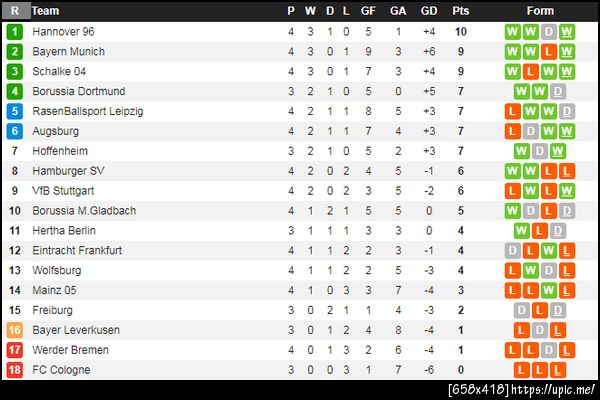
Task: Click the green rank 1 badge
Action: pyautogui.click(x=15, y=31)
